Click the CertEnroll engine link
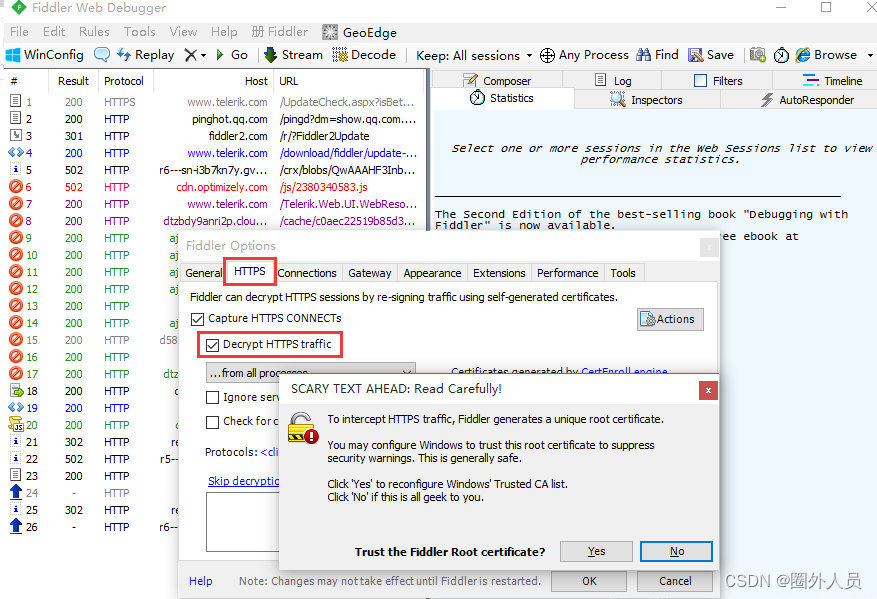 pos(624,371)
